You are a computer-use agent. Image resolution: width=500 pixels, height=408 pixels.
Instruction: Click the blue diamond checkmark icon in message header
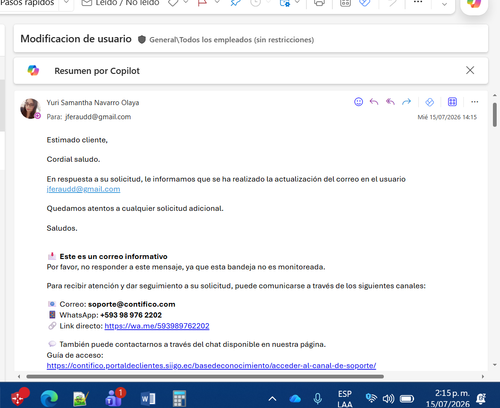430,102
